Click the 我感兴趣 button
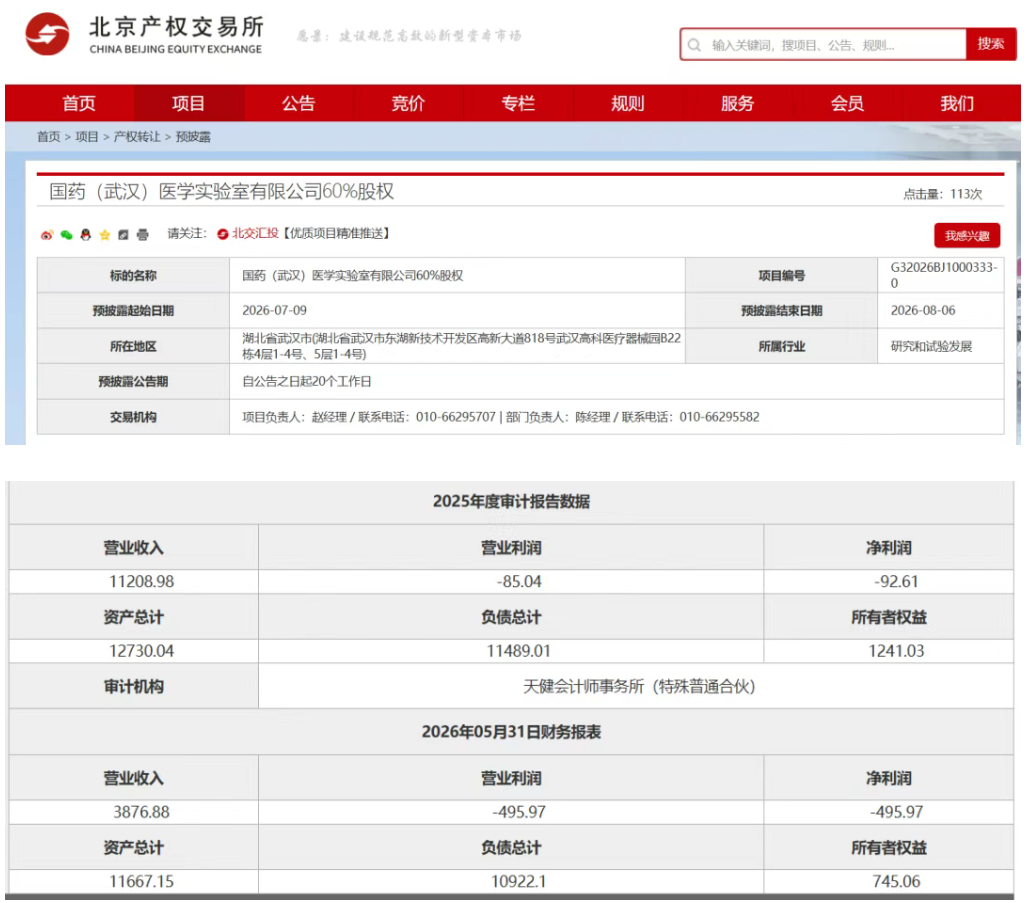The height and width of the screenshot is (903, 1032). 967,236
